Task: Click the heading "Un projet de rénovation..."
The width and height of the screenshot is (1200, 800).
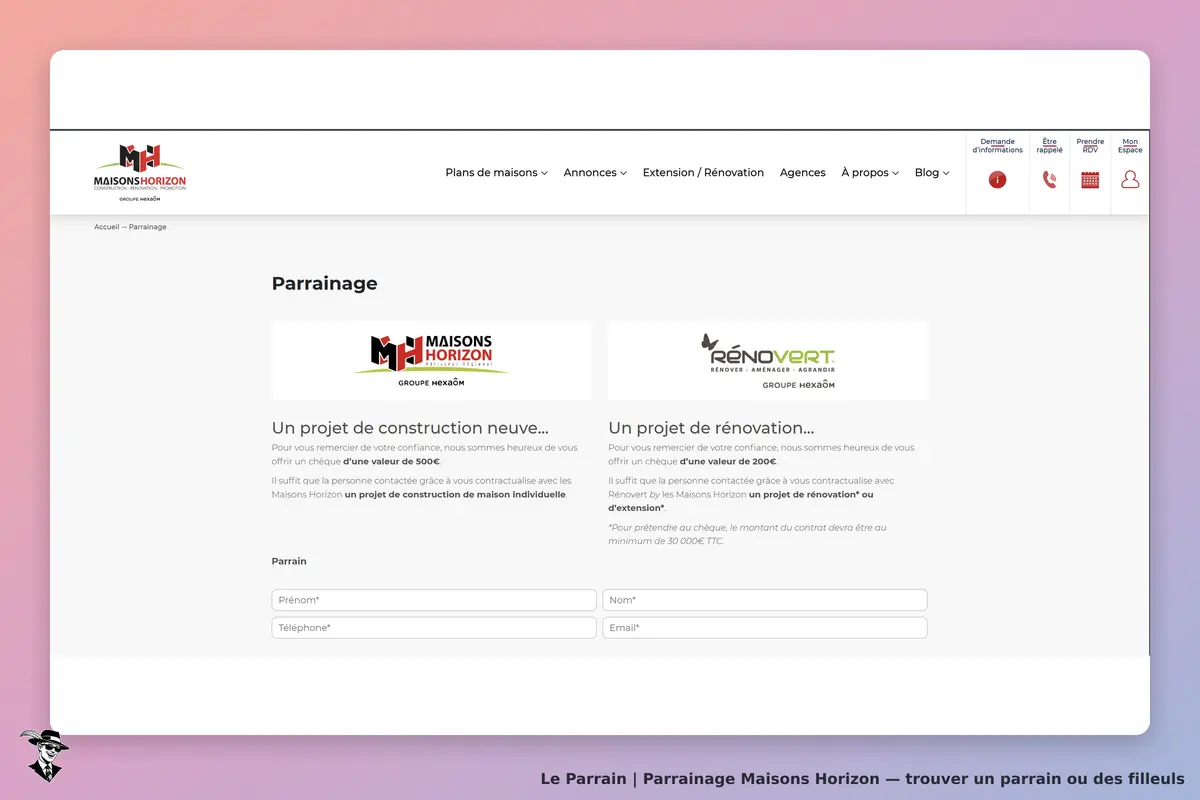Action: (711, 428)
